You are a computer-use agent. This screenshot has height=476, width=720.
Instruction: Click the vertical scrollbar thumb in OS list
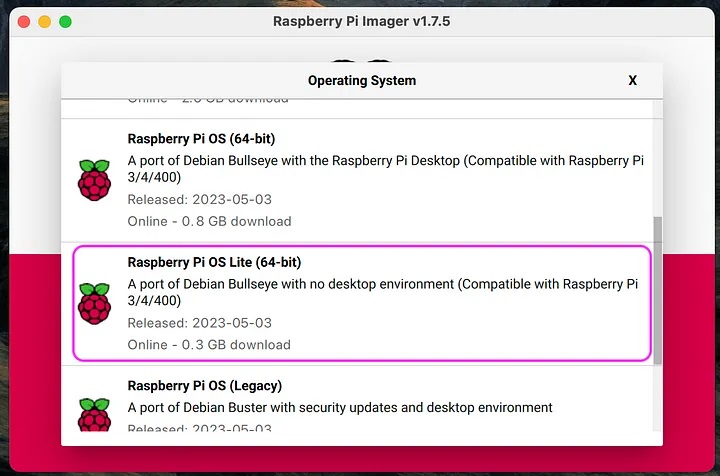[x=657, y=290]
